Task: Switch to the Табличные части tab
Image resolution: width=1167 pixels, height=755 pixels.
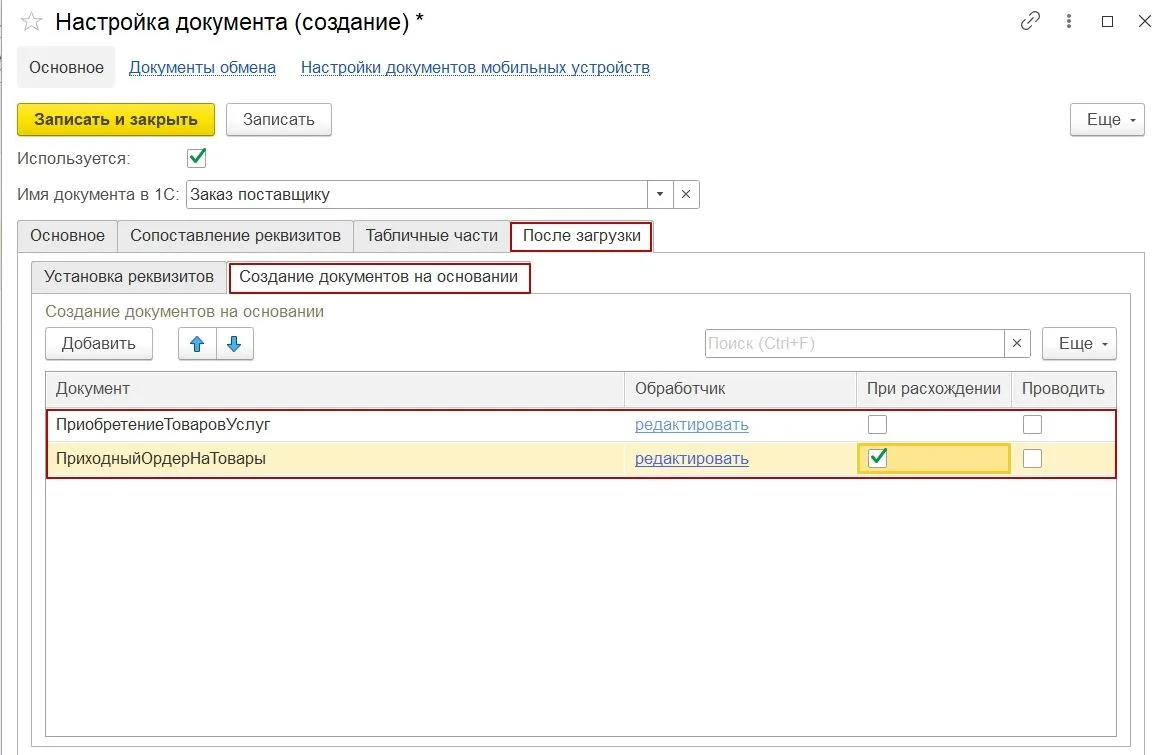Action: tap(430, 236)
